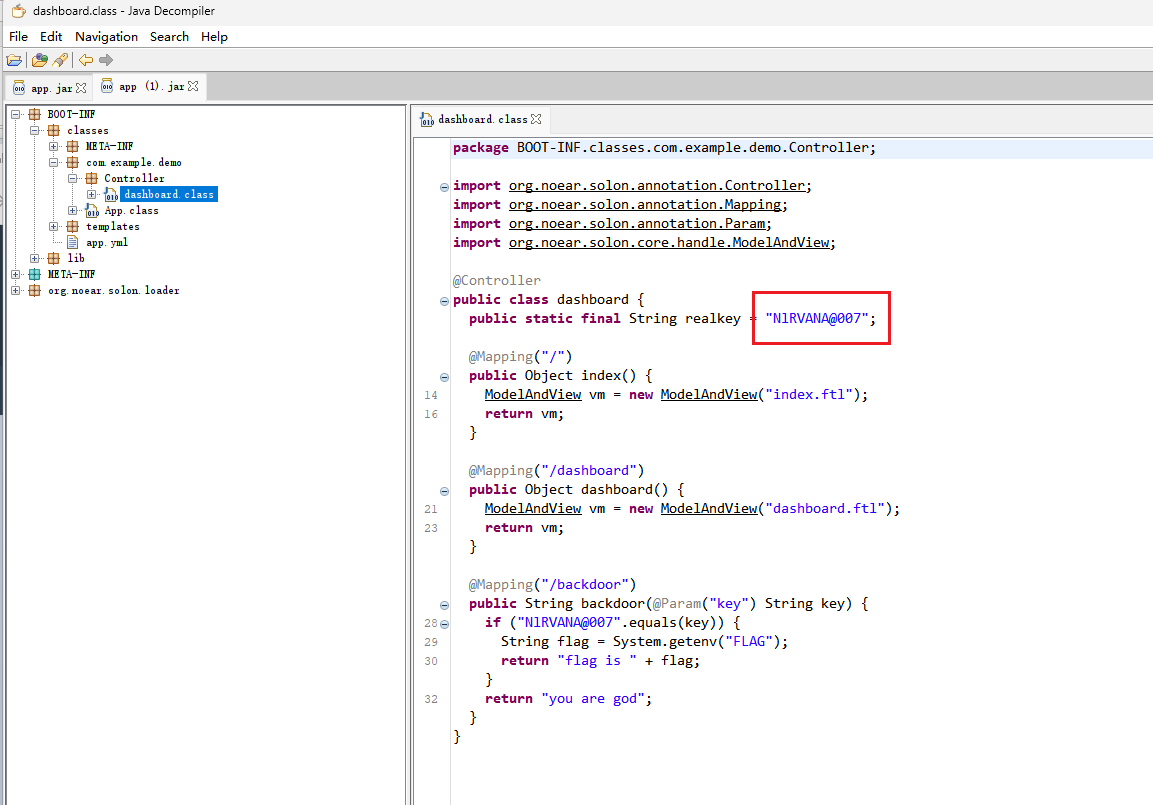
Task: Click the org.noear.solon.loader package icon
Action: (35, 290)
